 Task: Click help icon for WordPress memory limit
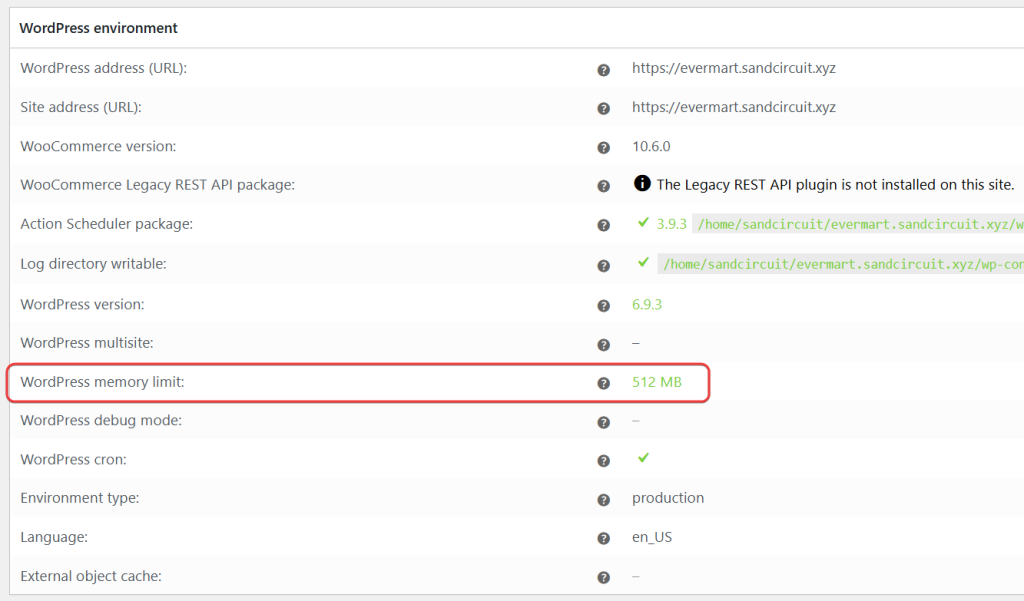coord(603,383)
